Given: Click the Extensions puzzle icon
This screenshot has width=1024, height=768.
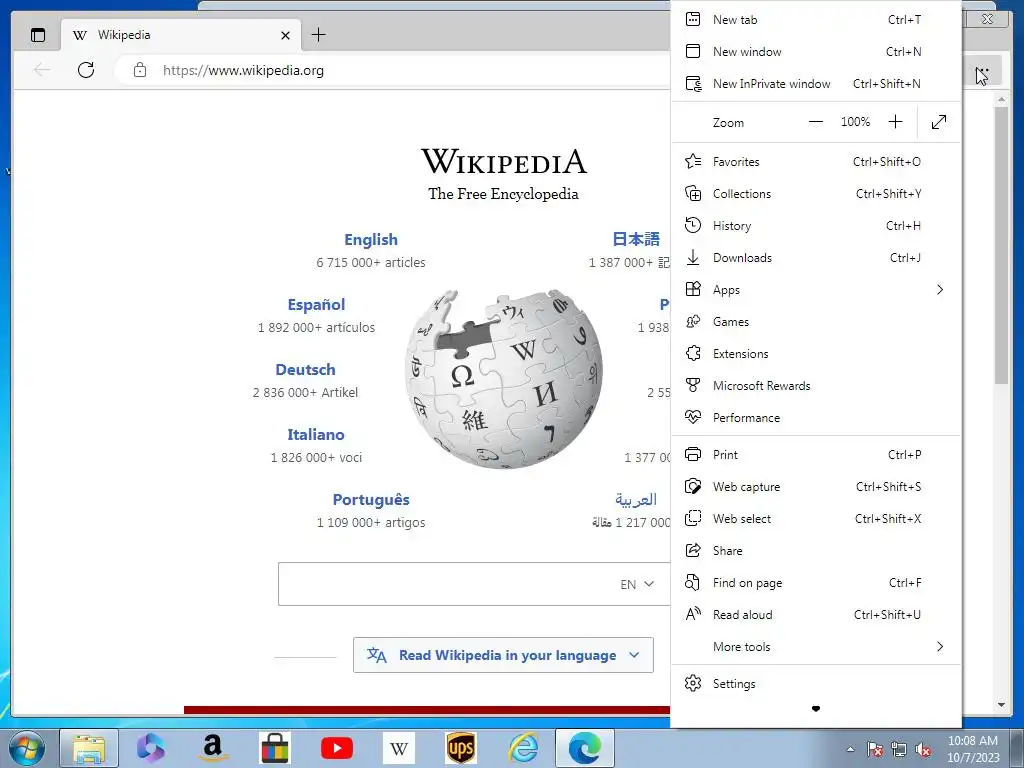Looking at the screenshot, I should [693, 353].
